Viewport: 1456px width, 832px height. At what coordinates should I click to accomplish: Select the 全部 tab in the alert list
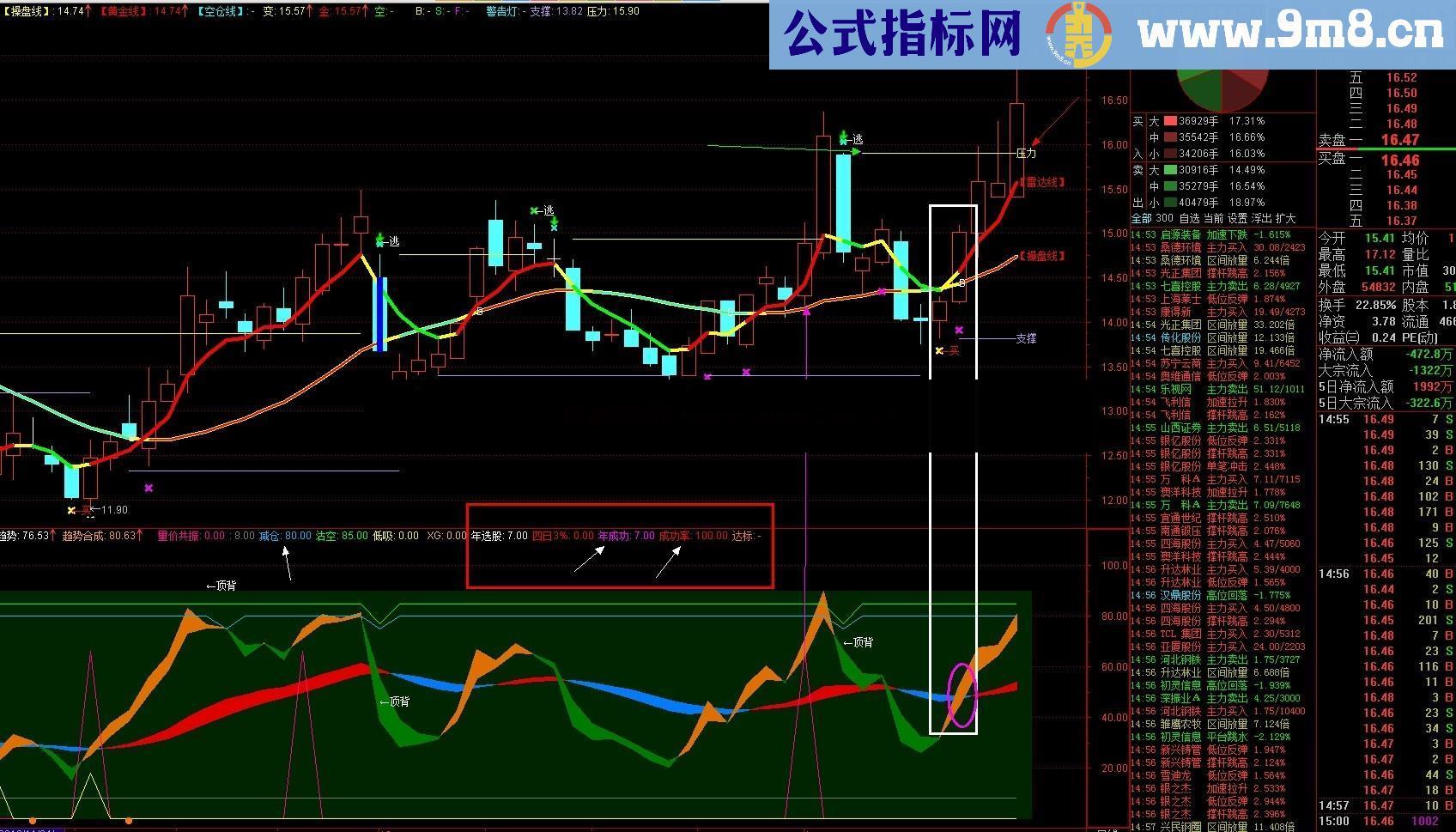[1141, 219]
